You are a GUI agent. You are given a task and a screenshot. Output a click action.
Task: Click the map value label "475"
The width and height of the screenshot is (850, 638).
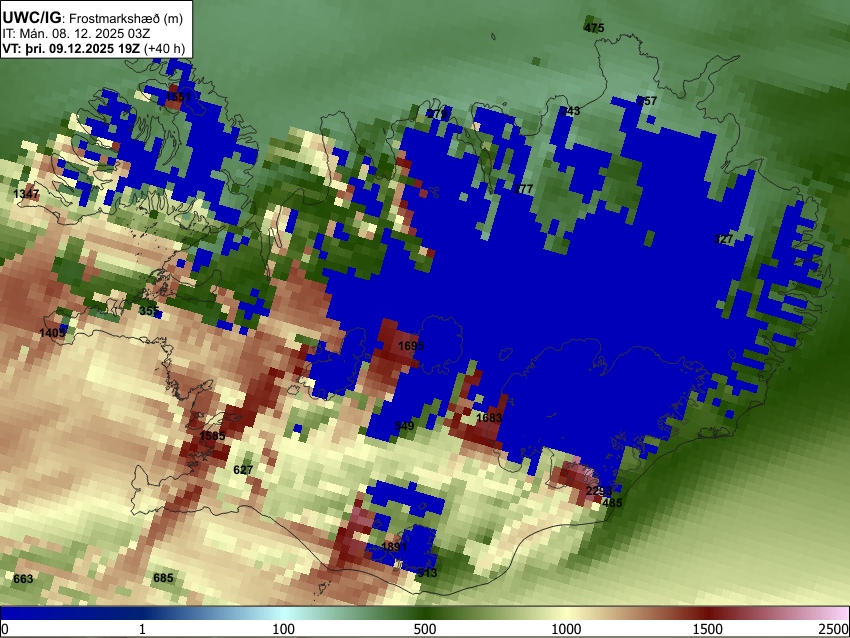594,28
